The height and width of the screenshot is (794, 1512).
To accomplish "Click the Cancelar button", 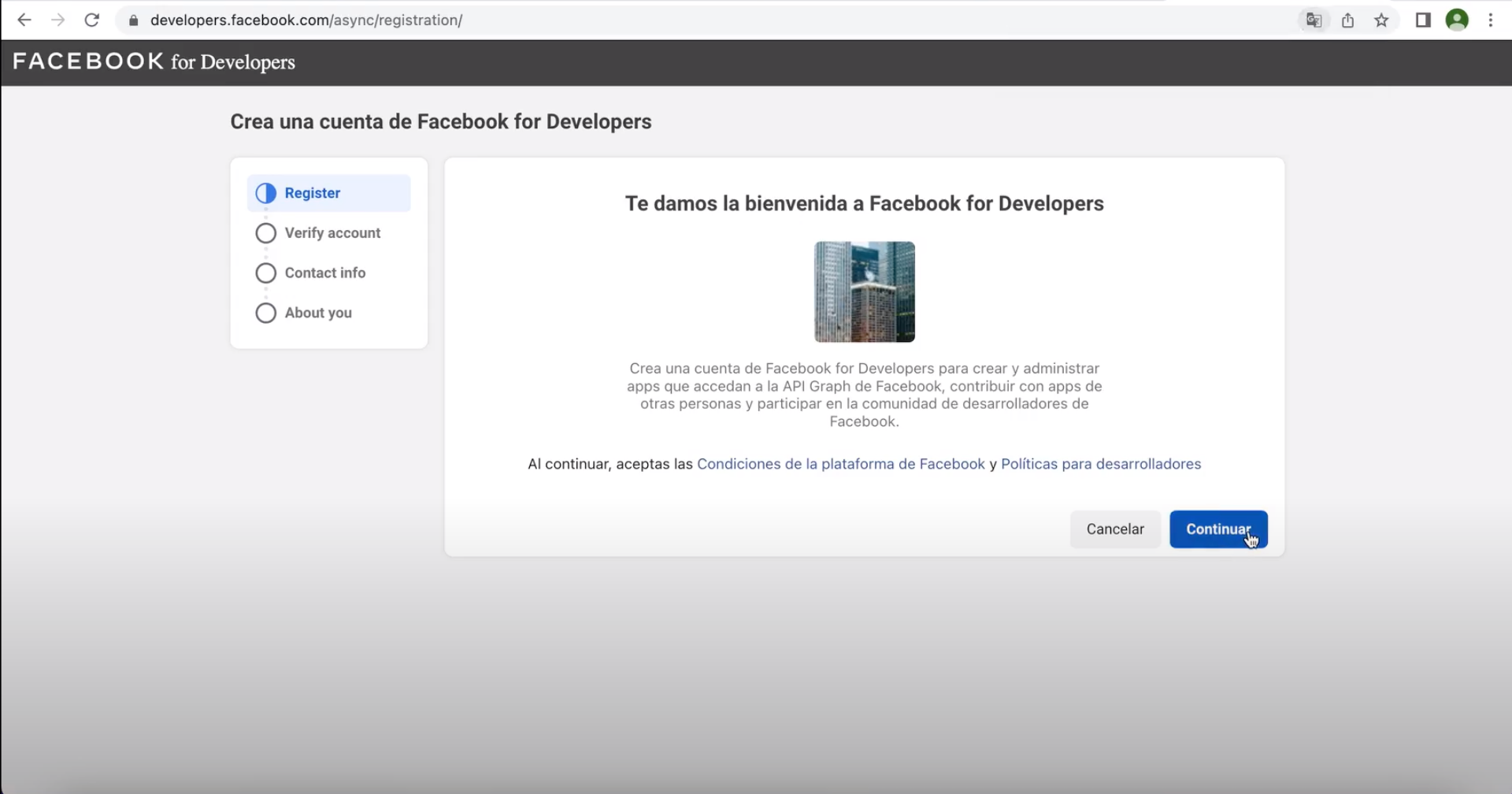I will pyautogui.click(x=1115, y=529).
